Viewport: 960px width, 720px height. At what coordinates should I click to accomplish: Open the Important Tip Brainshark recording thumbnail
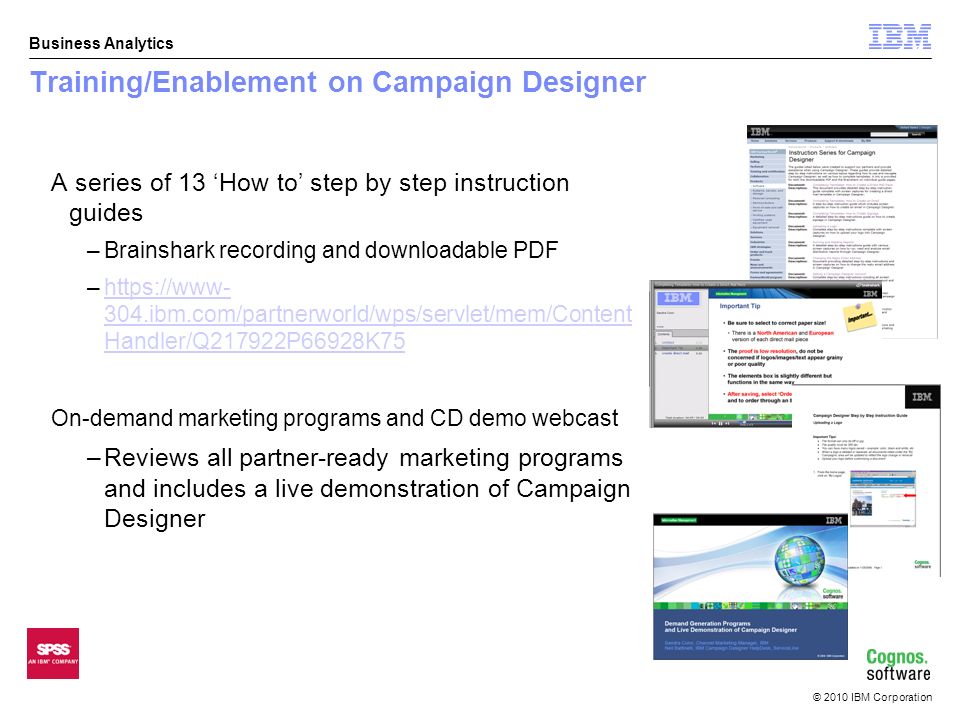(x=764, y=354)
